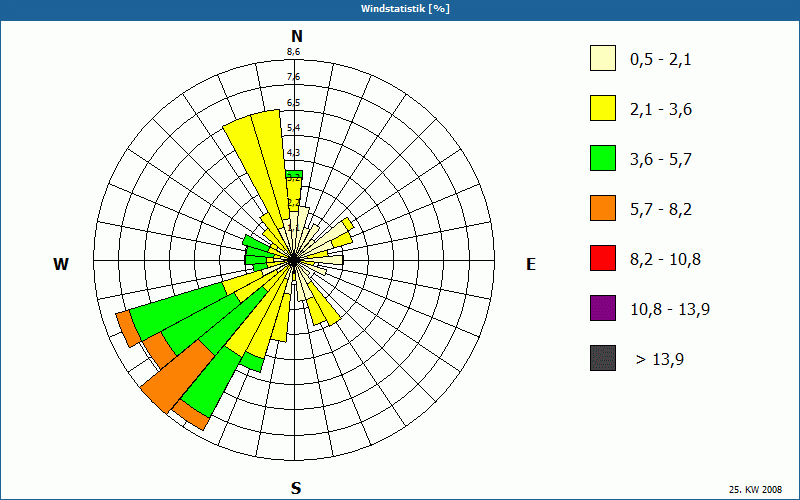800x500 pixels.
Task: Click the 'E' compass label
Action: (531, 264)
